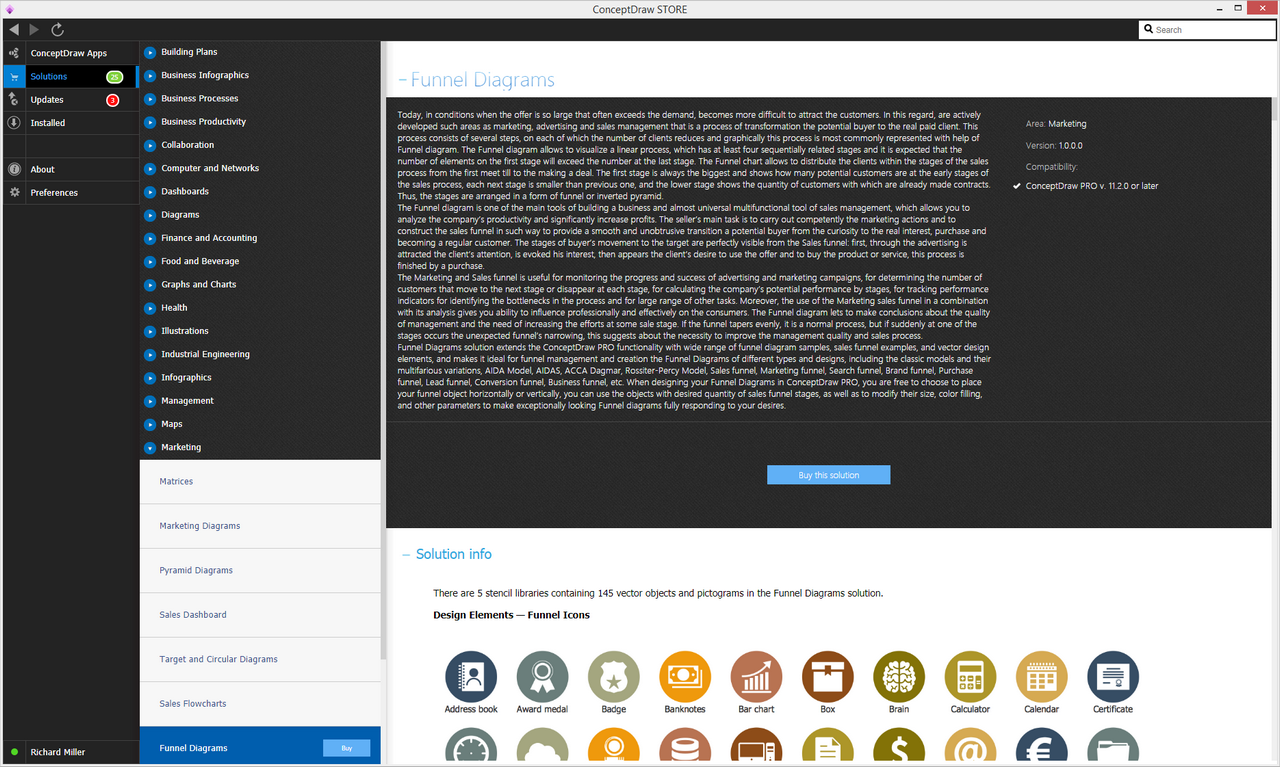1280x767 pixels.
Task: Select the Badge icon
Action: pyautogui.click(x=614, y=676)
